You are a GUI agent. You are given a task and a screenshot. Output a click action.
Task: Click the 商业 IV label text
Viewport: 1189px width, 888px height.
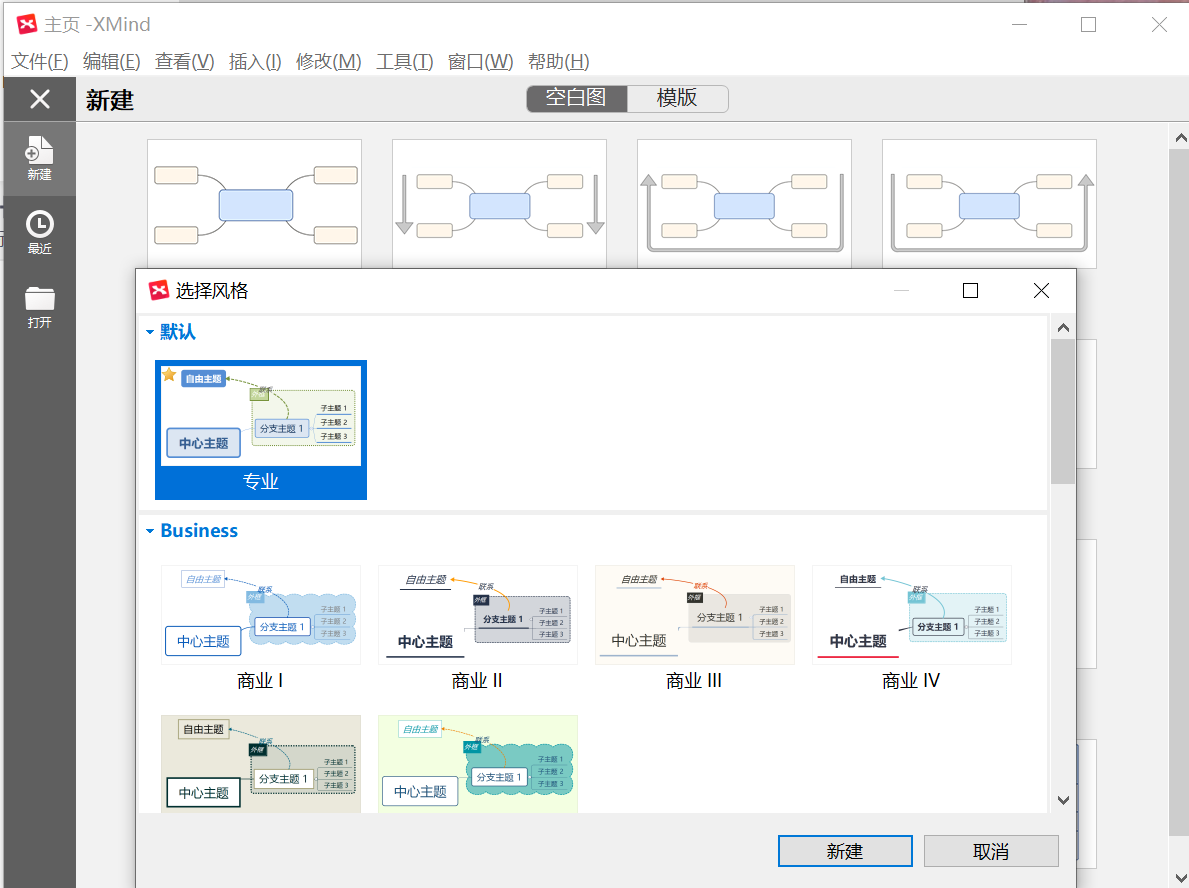point(911,681)
